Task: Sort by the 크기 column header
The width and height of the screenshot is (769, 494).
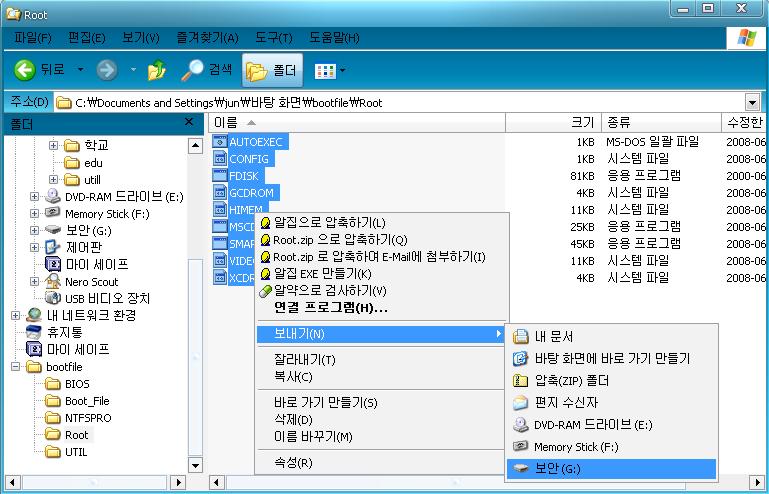Action: tap(581, 122)
